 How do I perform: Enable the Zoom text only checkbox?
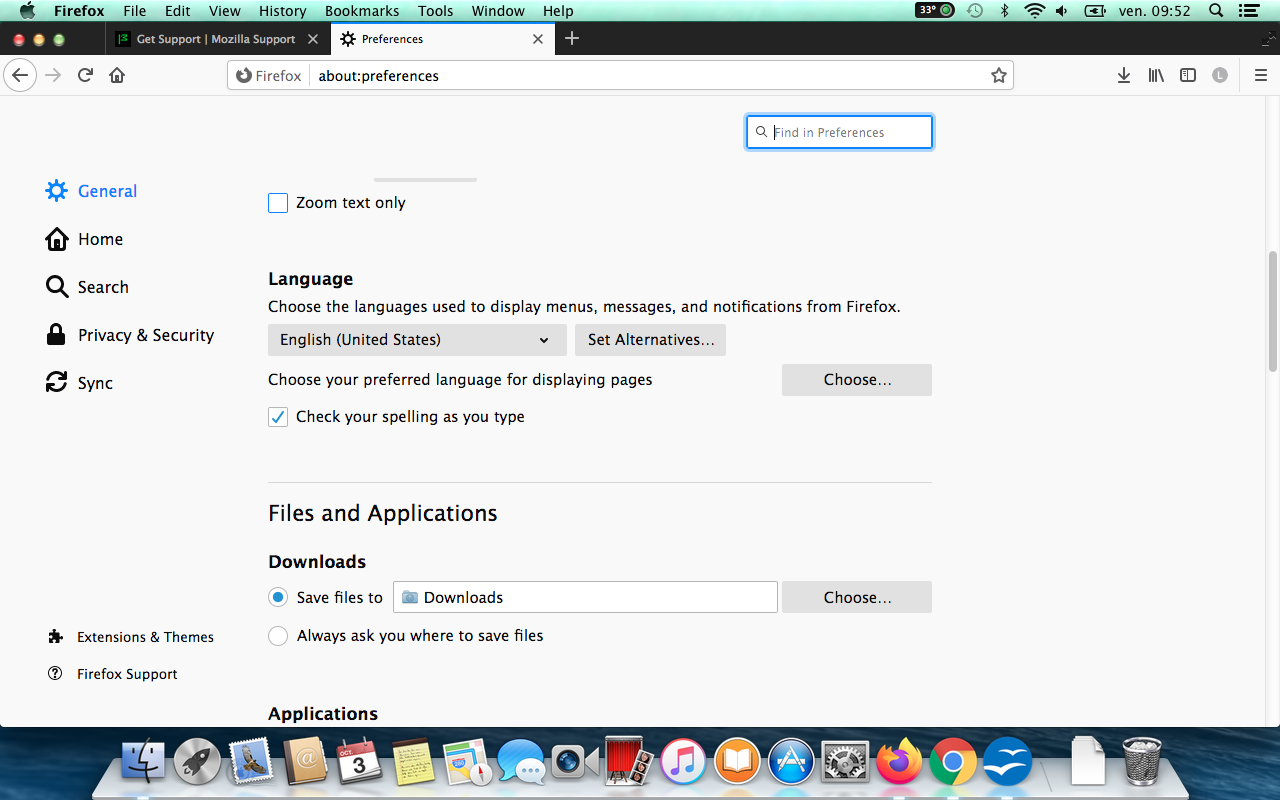278,203
